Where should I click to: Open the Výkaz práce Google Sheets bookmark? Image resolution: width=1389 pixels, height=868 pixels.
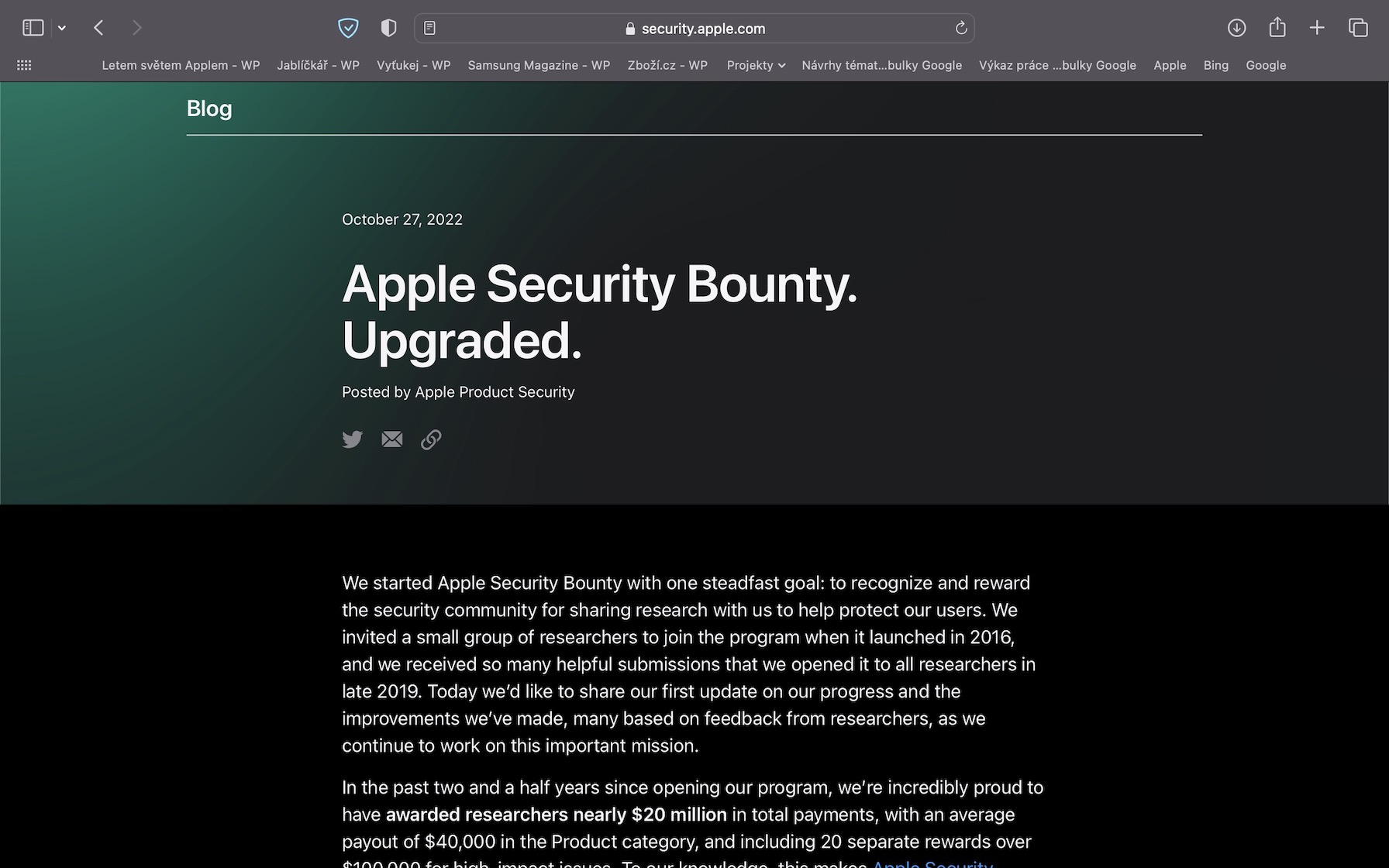pyautogui.click(x=1057, y=65)
